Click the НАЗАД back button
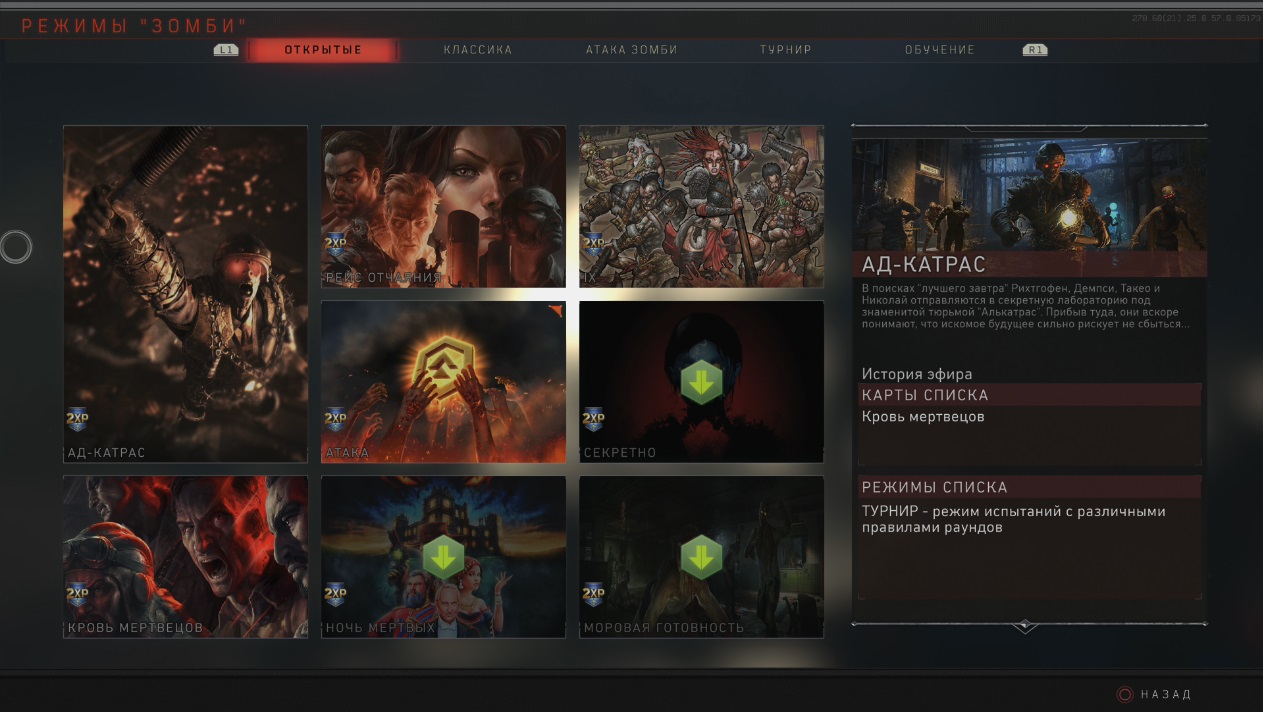Screen dimensions: 1263x712 [x=1166, y=694]
